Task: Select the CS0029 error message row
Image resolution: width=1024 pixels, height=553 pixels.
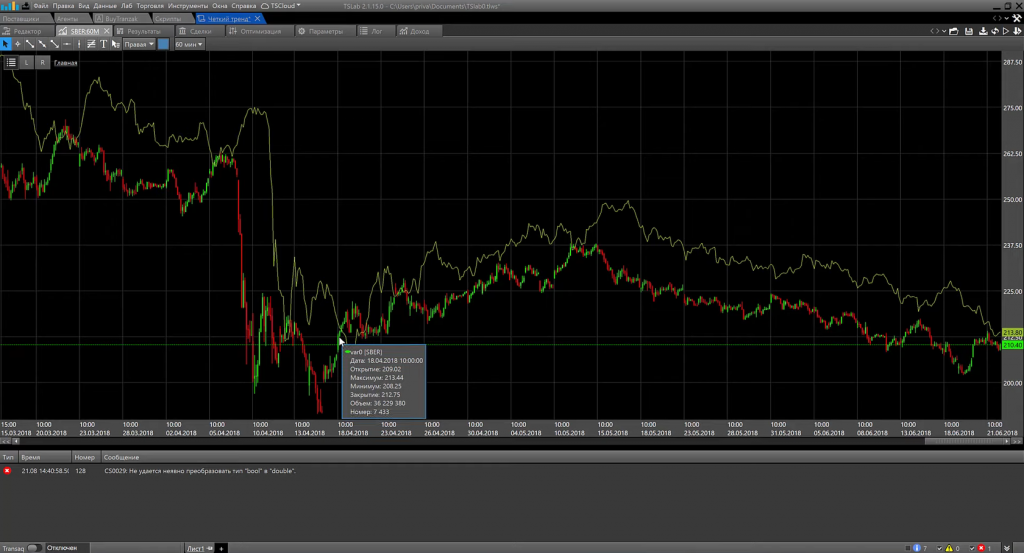Action: pos(200,470)
